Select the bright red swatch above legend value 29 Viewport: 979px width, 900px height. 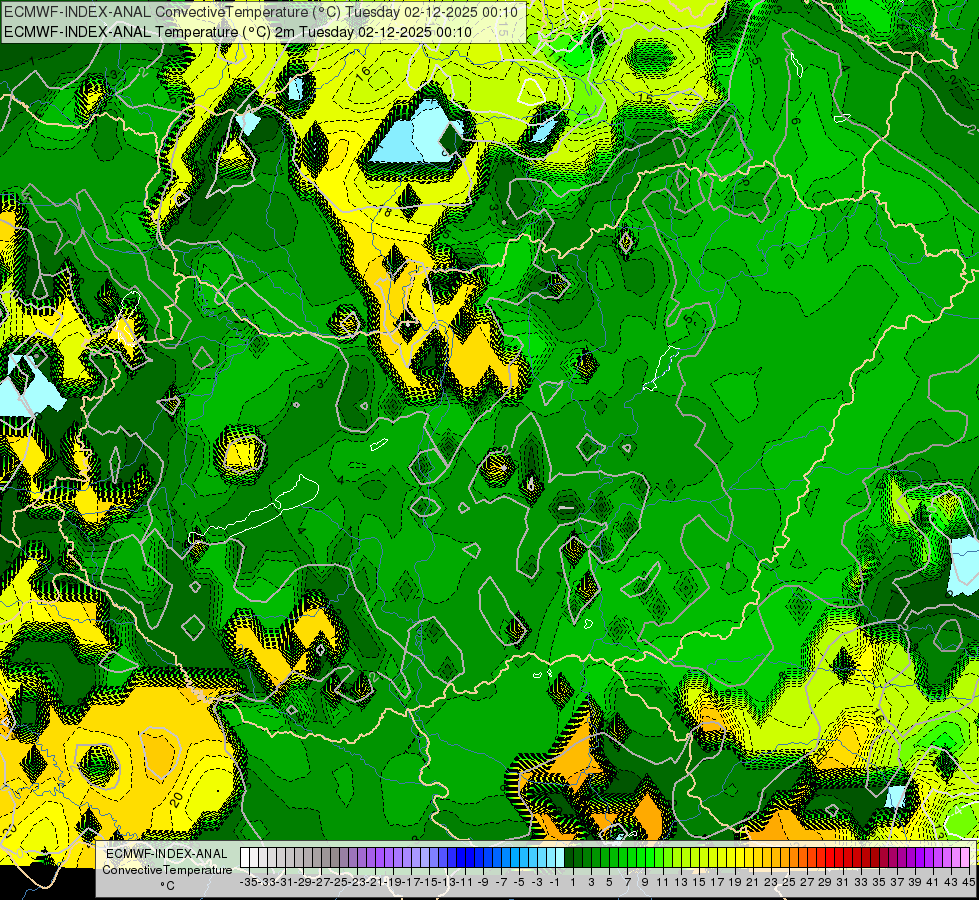click(830, 857)
